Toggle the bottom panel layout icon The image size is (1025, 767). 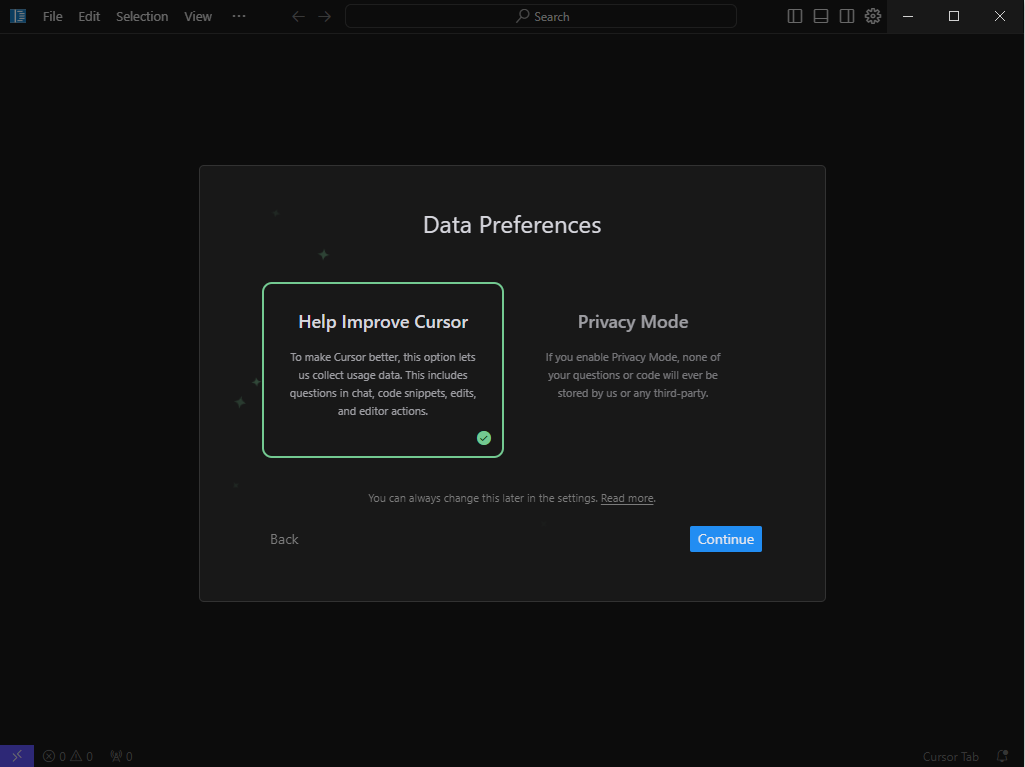coord(820,16)
